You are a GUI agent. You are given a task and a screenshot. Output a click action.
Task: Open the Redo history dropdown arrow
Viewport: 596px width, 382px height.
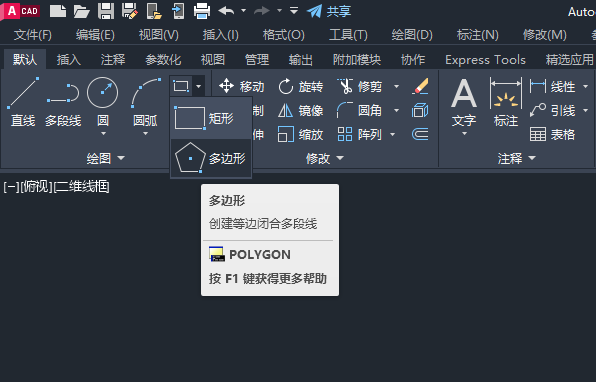tap(279, 11)
